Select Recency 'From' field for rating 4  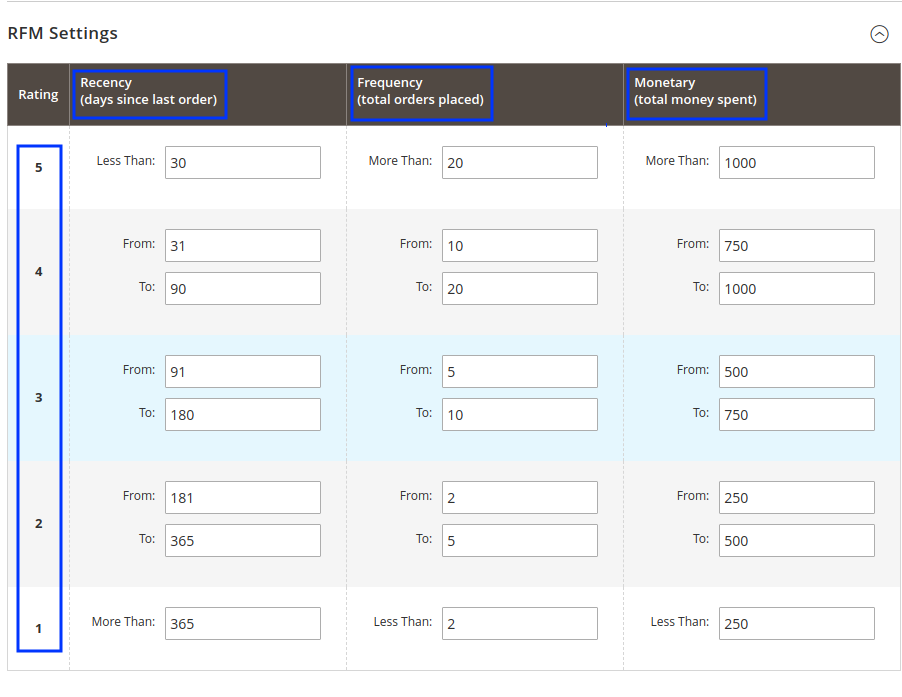pyautogui.click(x=243, y=246)
